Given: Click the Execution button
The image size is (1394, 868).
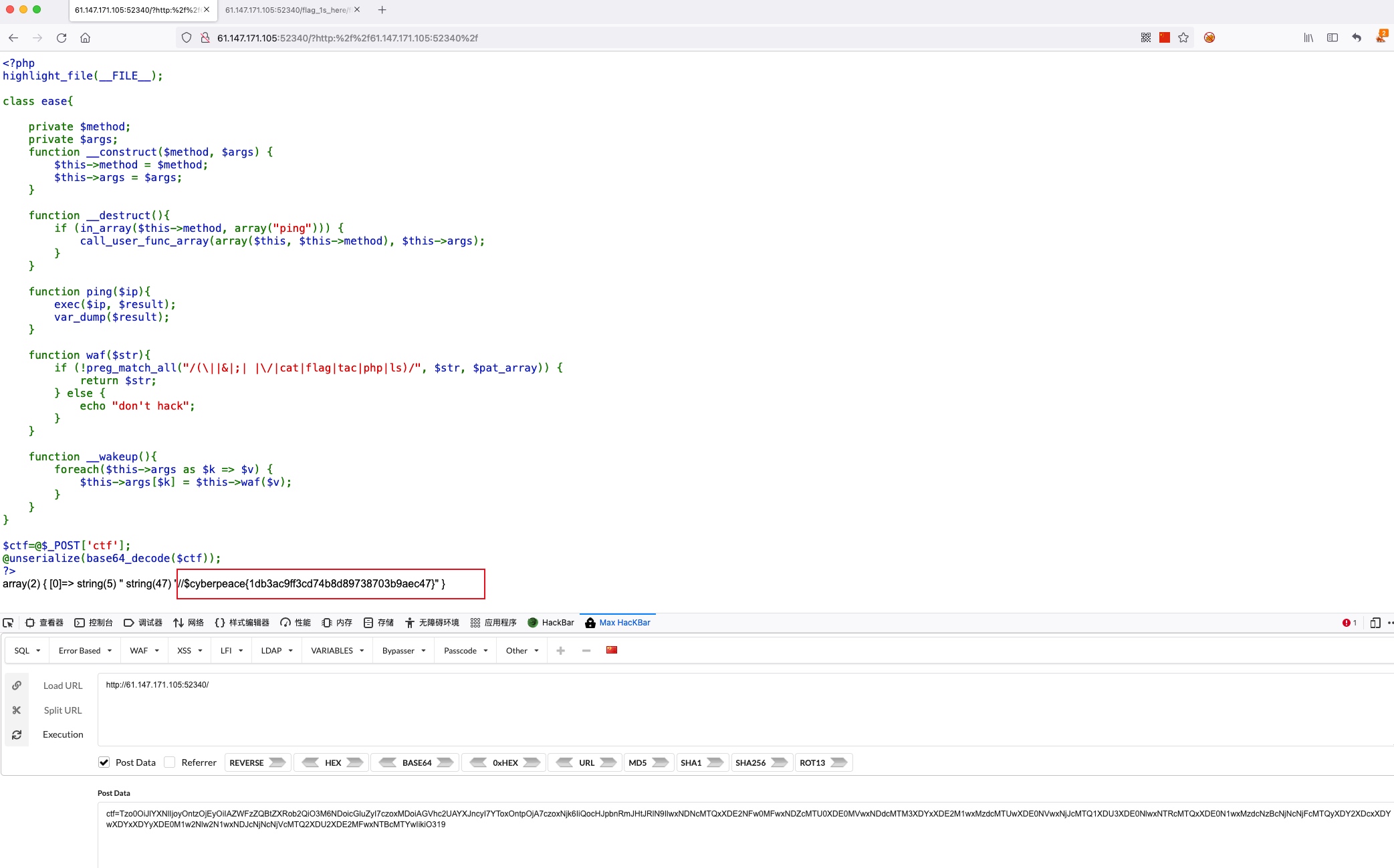Looking at the screenshot, I should point(63,734).
